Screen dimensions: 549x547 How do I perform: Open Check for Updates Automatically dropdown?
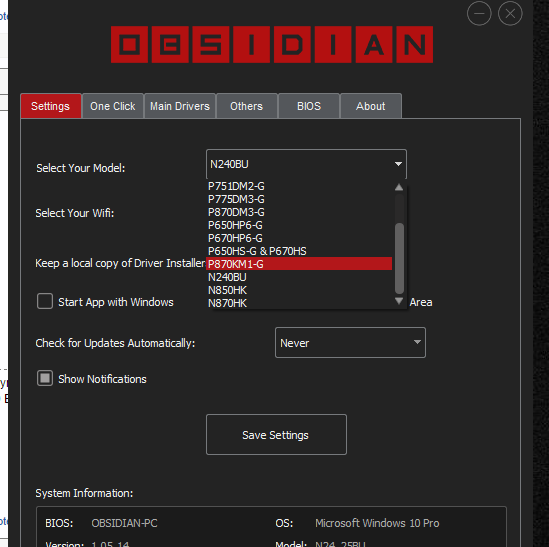[x=350, y=343]
